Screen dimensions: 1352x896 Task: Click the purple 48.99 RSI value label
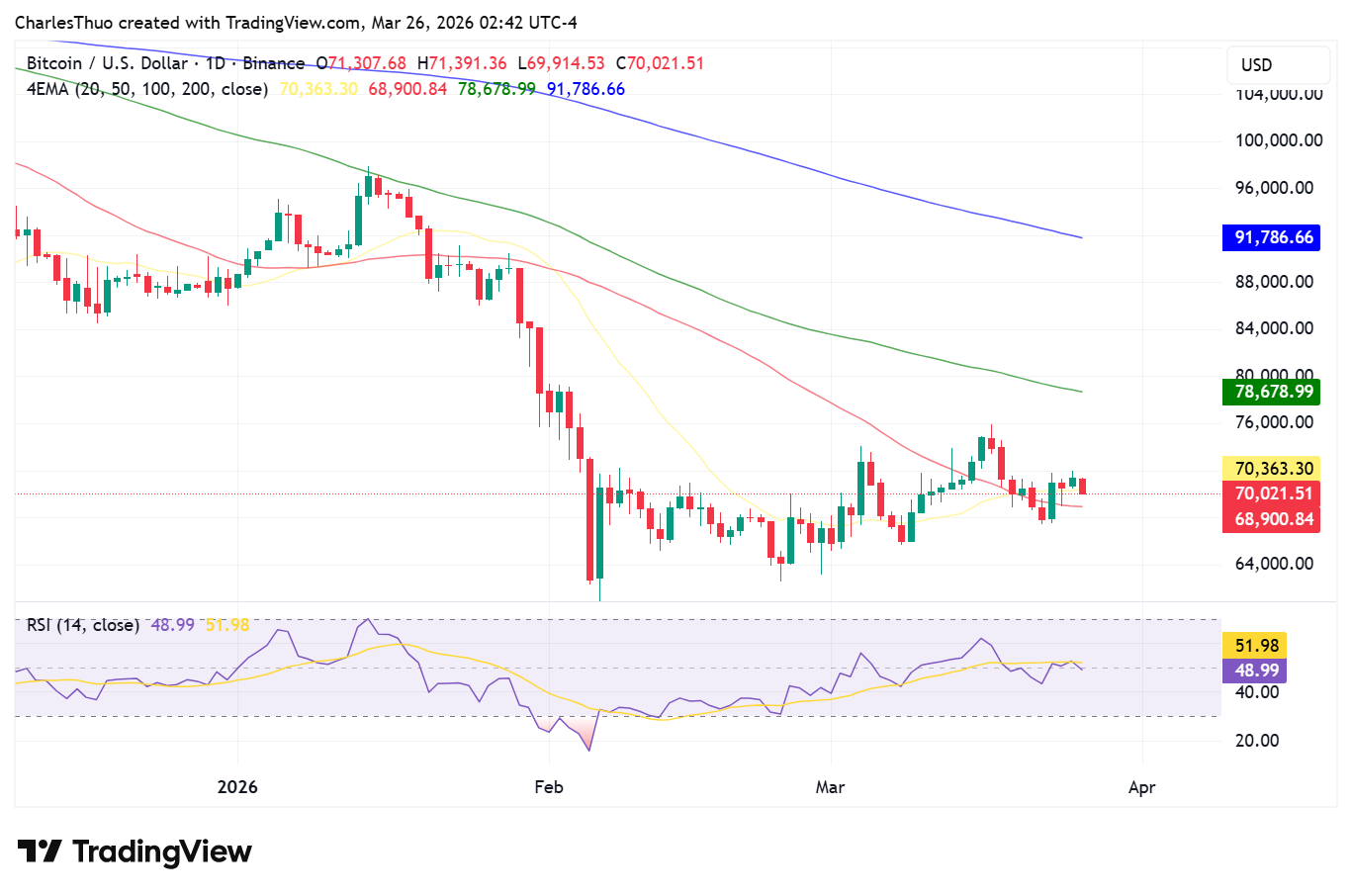1252,671
